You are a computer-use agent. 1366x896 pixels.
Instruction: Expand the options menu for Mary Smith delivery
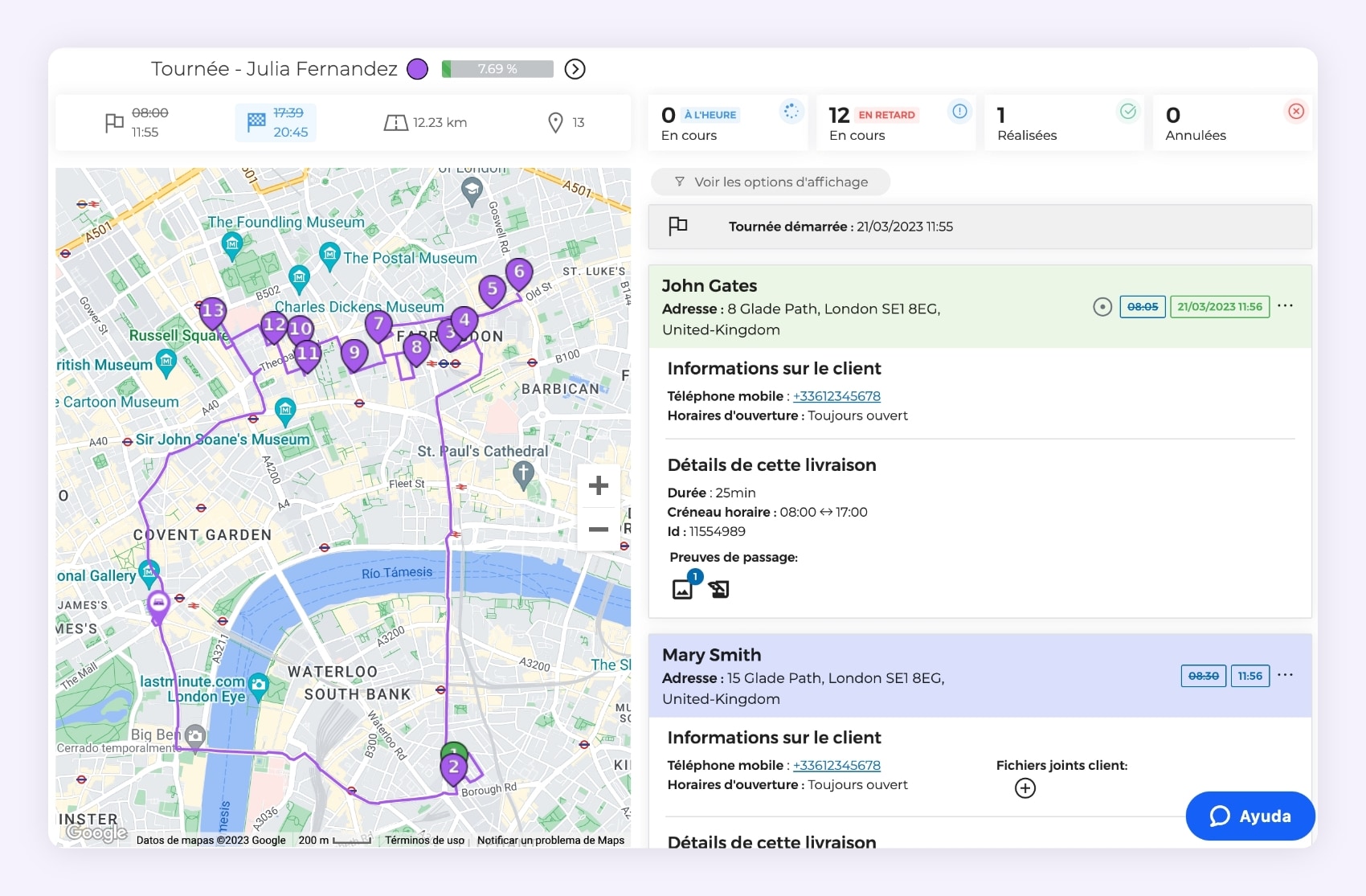1286,675
